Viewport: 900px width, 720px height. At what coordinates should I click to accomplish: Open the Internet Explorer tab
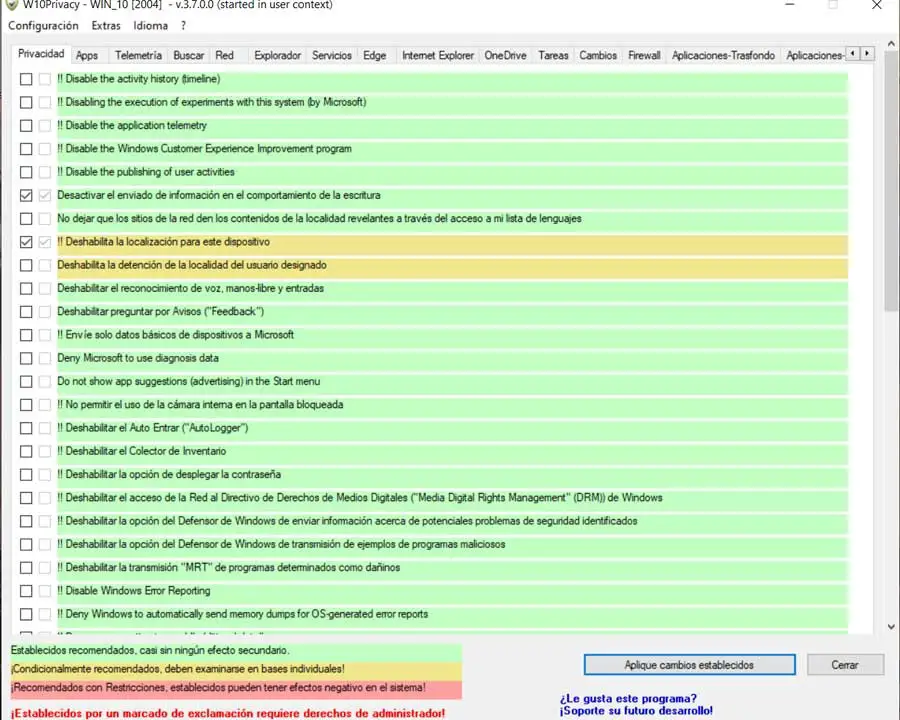438,56
